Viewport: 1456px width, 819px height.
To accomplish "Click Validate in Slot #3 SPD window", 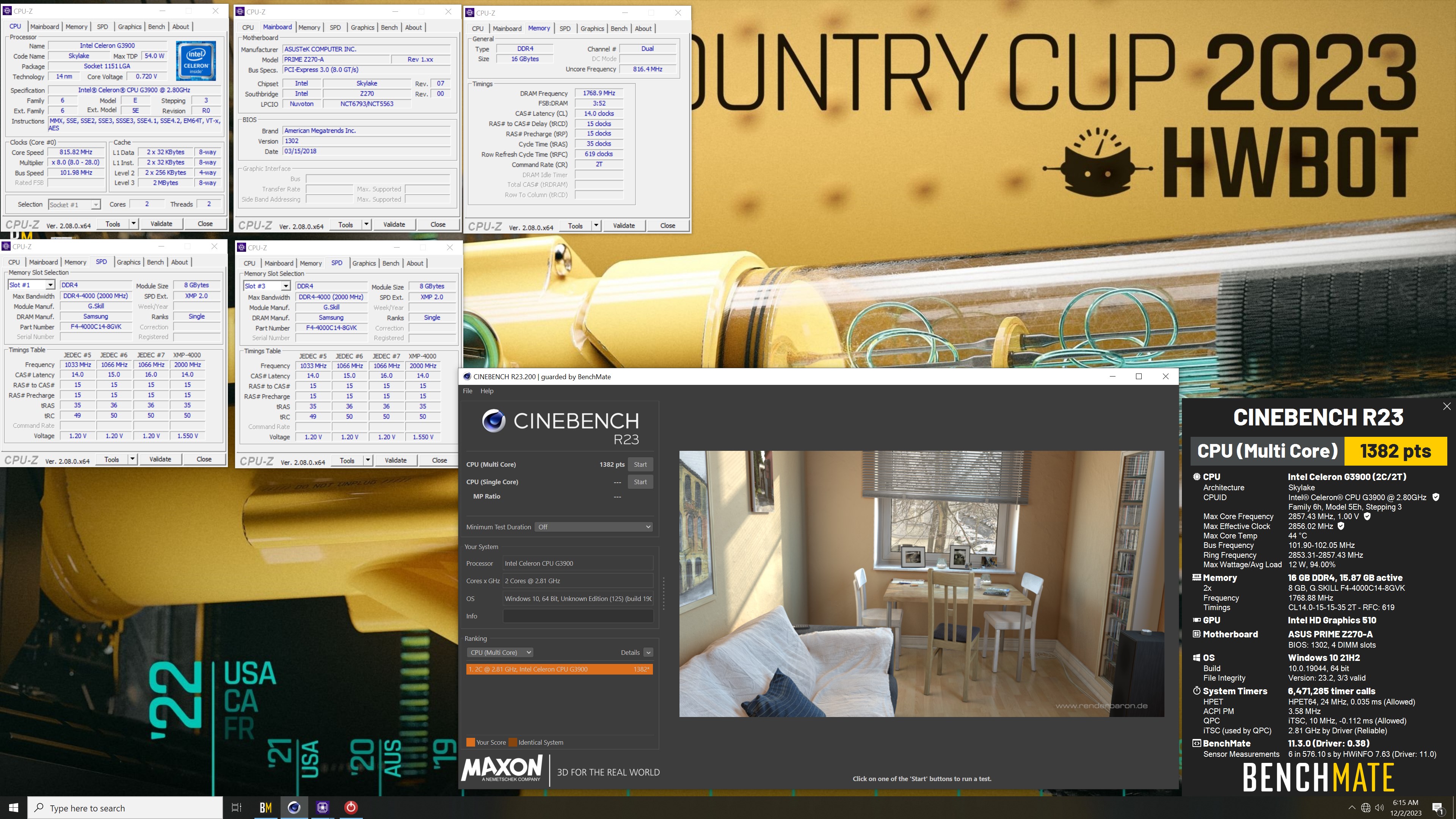I will coord(395,461).
